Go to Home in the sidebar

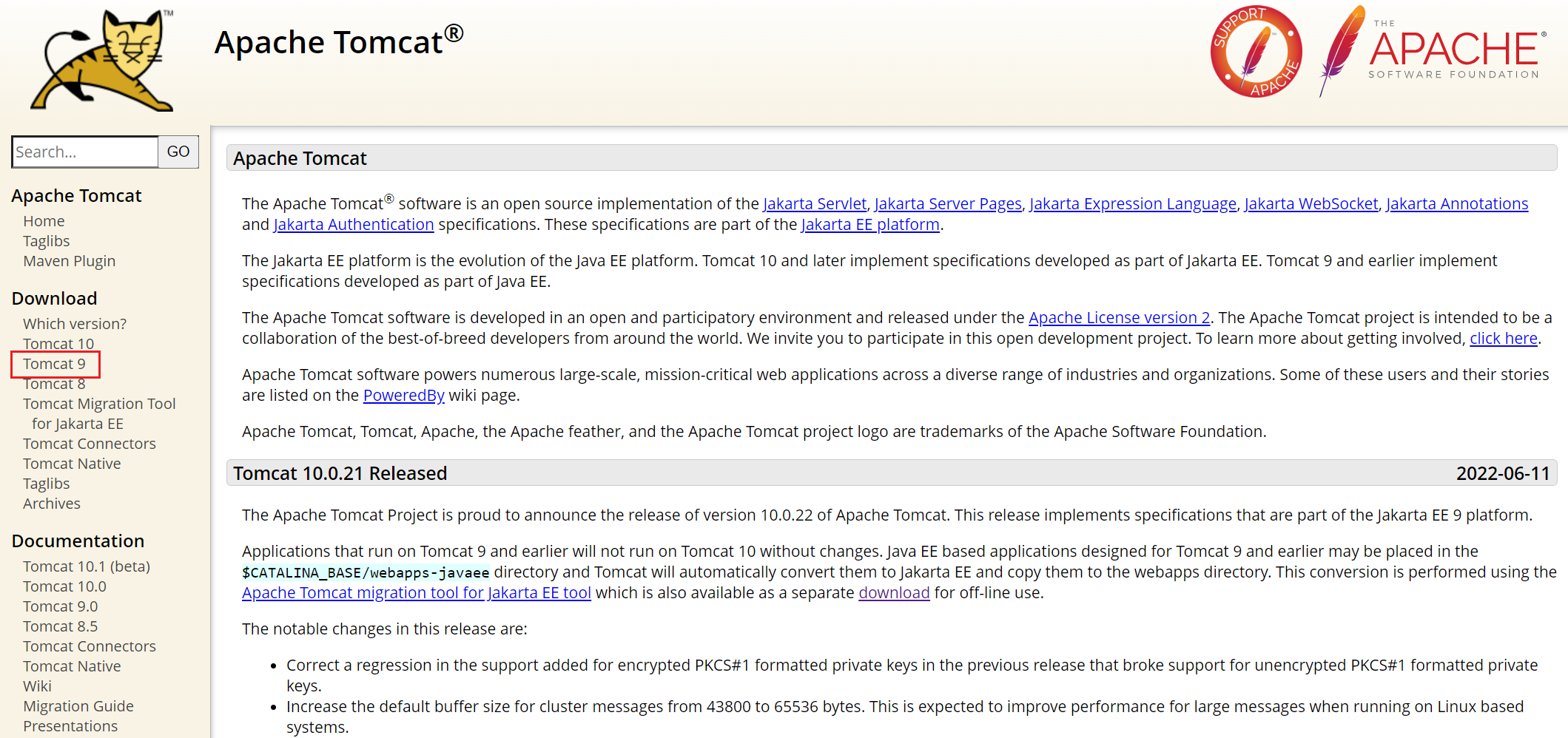[44, 221]
